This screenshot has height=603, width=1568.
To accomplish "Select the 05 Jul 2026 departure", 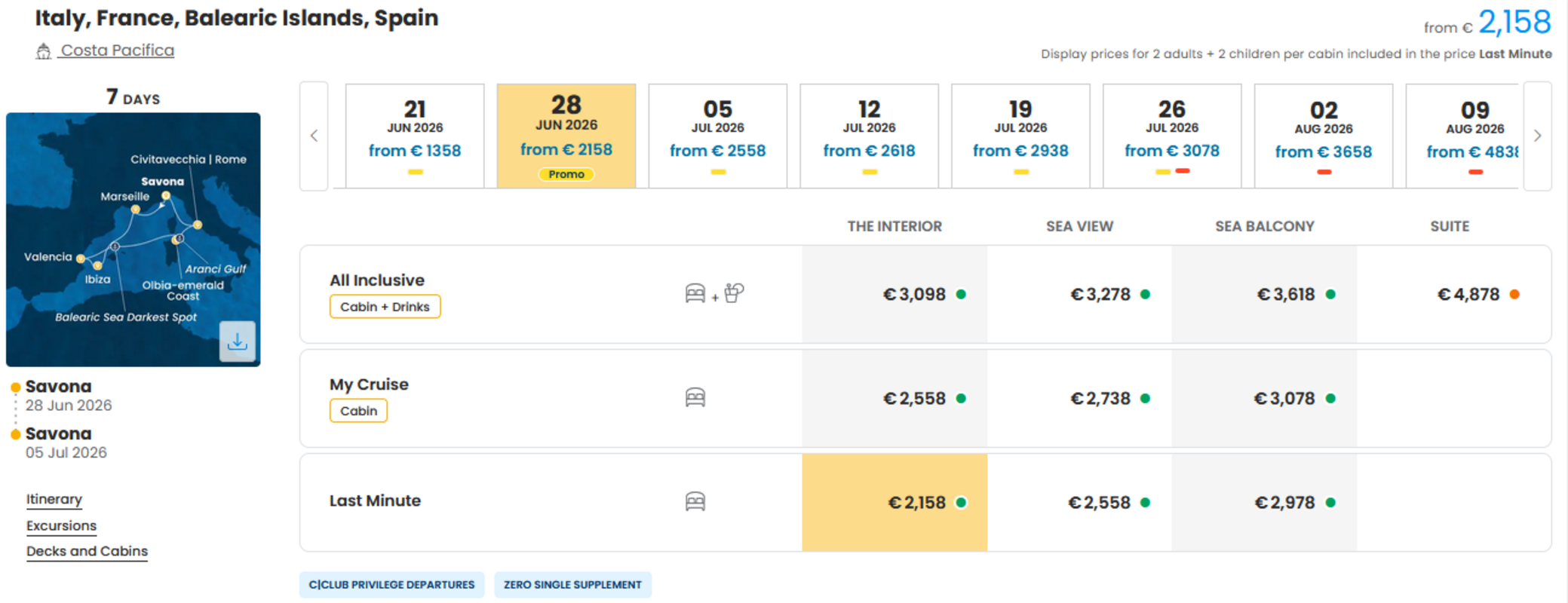I will point(718,136).
